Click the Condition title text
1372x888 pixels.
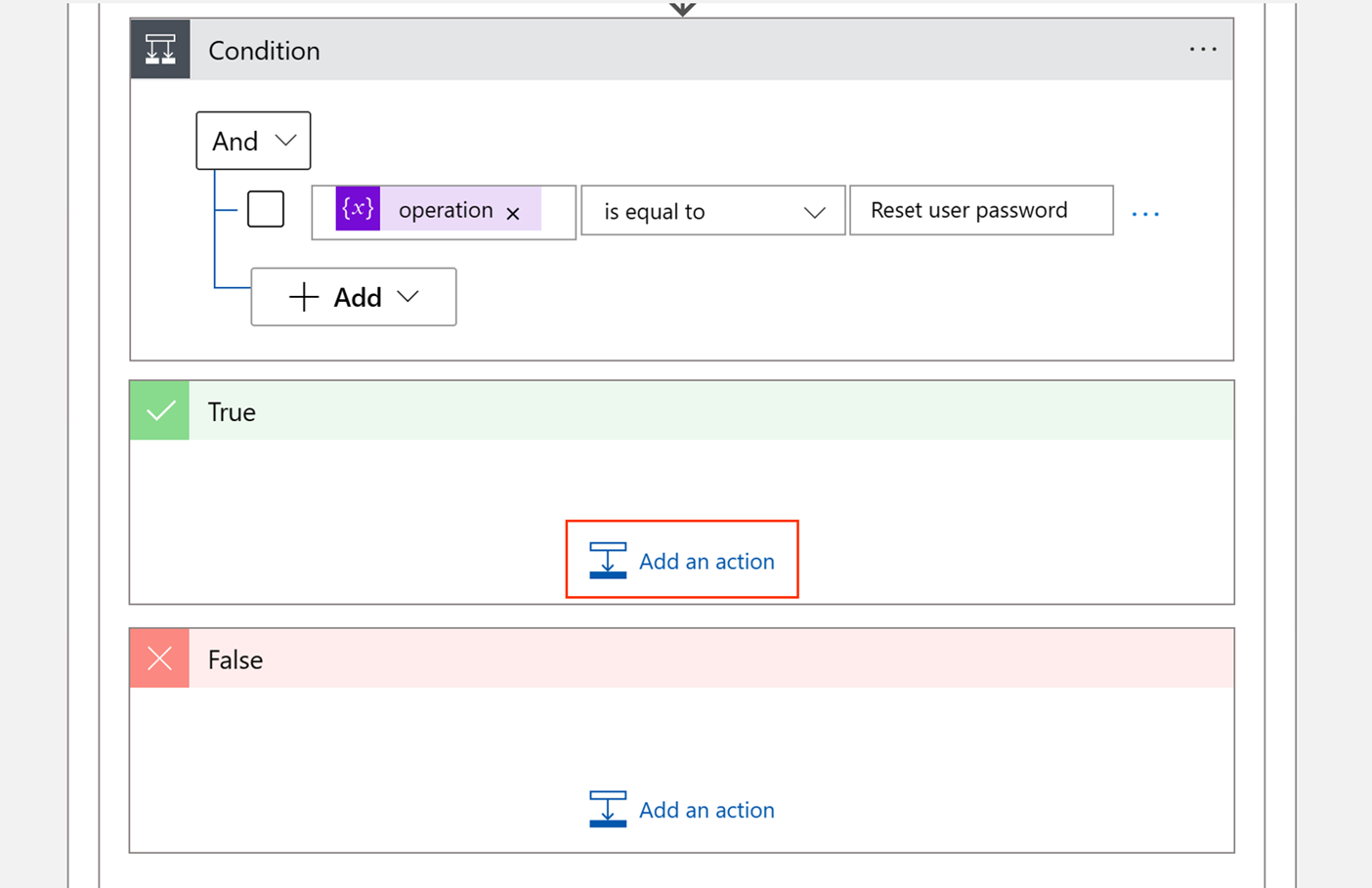pos(264,51)
